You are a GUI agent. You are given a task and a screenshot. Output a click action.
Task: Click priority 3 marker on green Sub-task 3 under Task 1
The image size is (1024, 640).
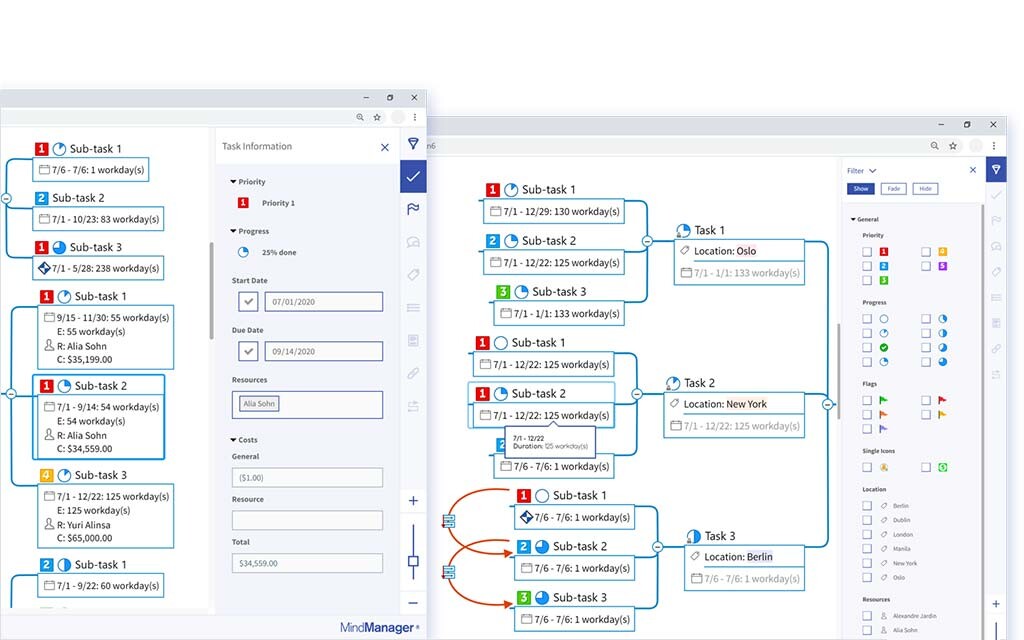(x=503, y=292)
